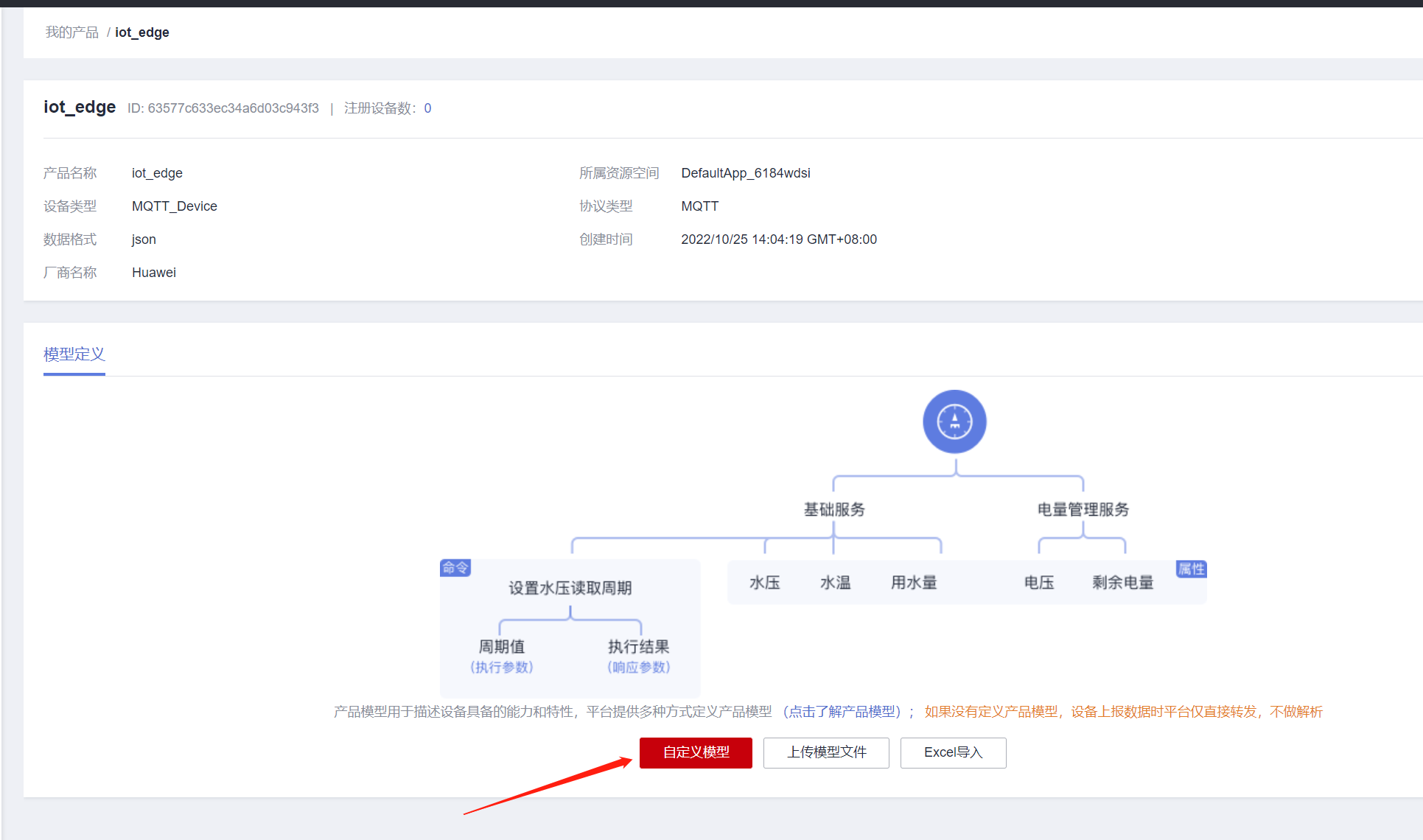Click the 剩余电量 property label
Viewport: 1423px width, 840px height.
tap(1122, 582)
